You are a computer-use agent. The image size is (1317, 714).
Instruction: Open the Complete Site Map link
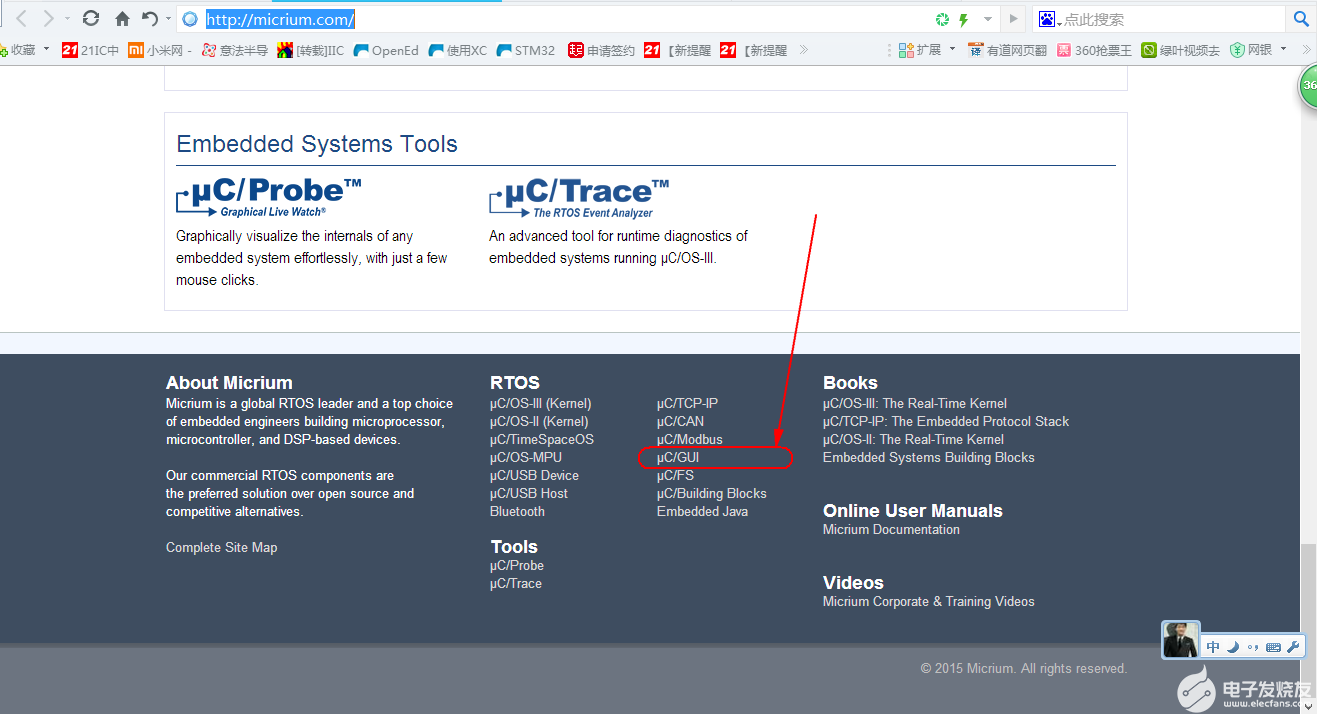pyautogui.click(x=222, y=548)
